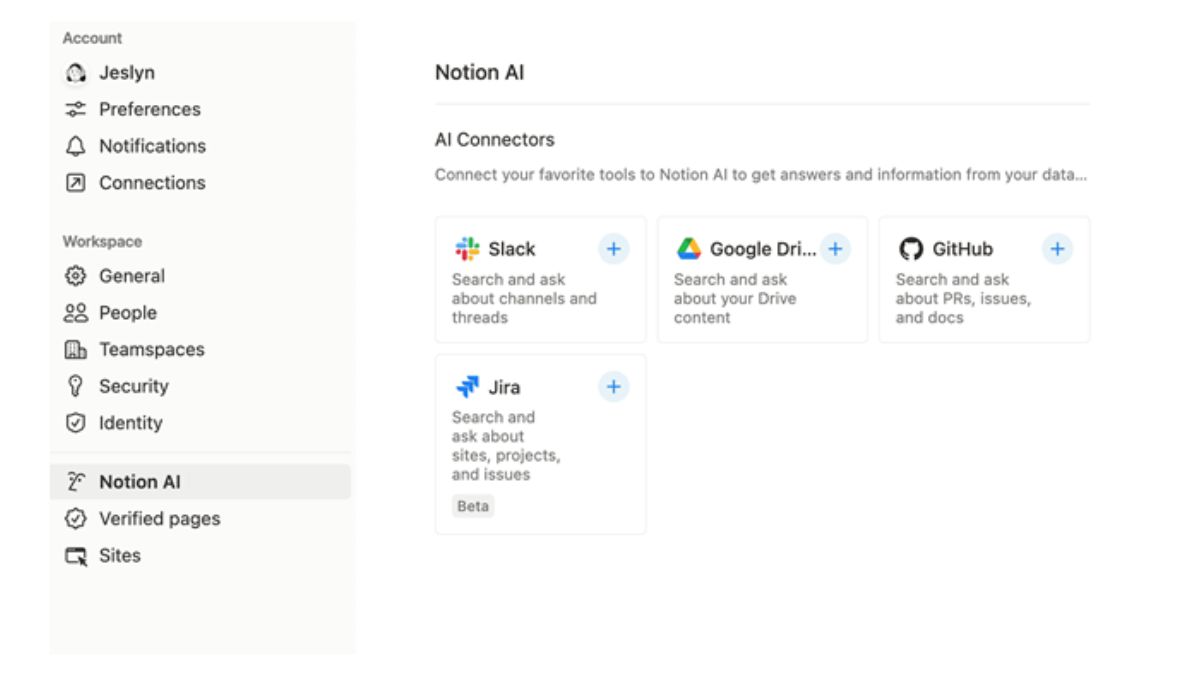Select General workspace settings
This screenshot has width=1200, height=675.
click(x=131, y=276)
